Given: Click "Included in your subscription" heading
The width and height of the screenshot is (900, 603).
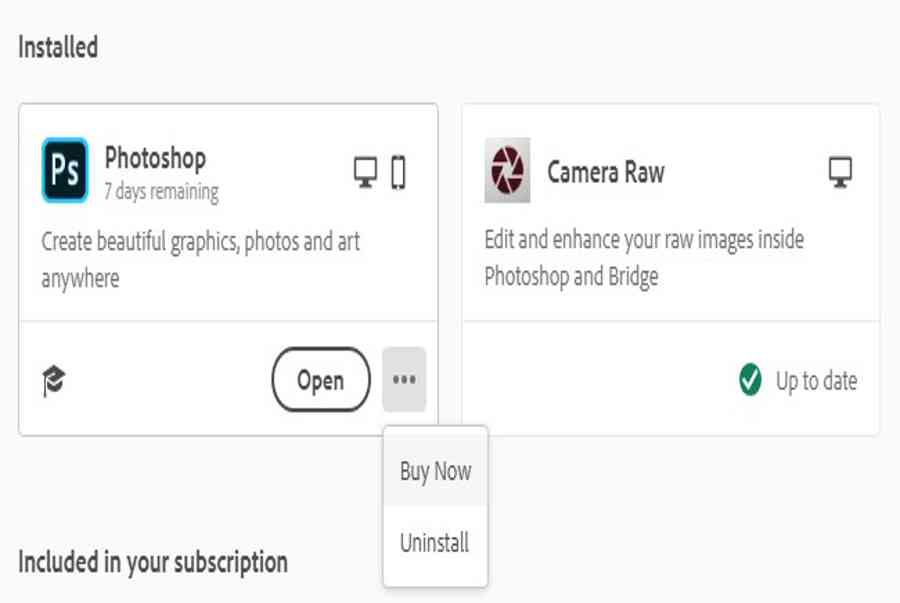Looking at the screenshot, I should tap(153, 562).
